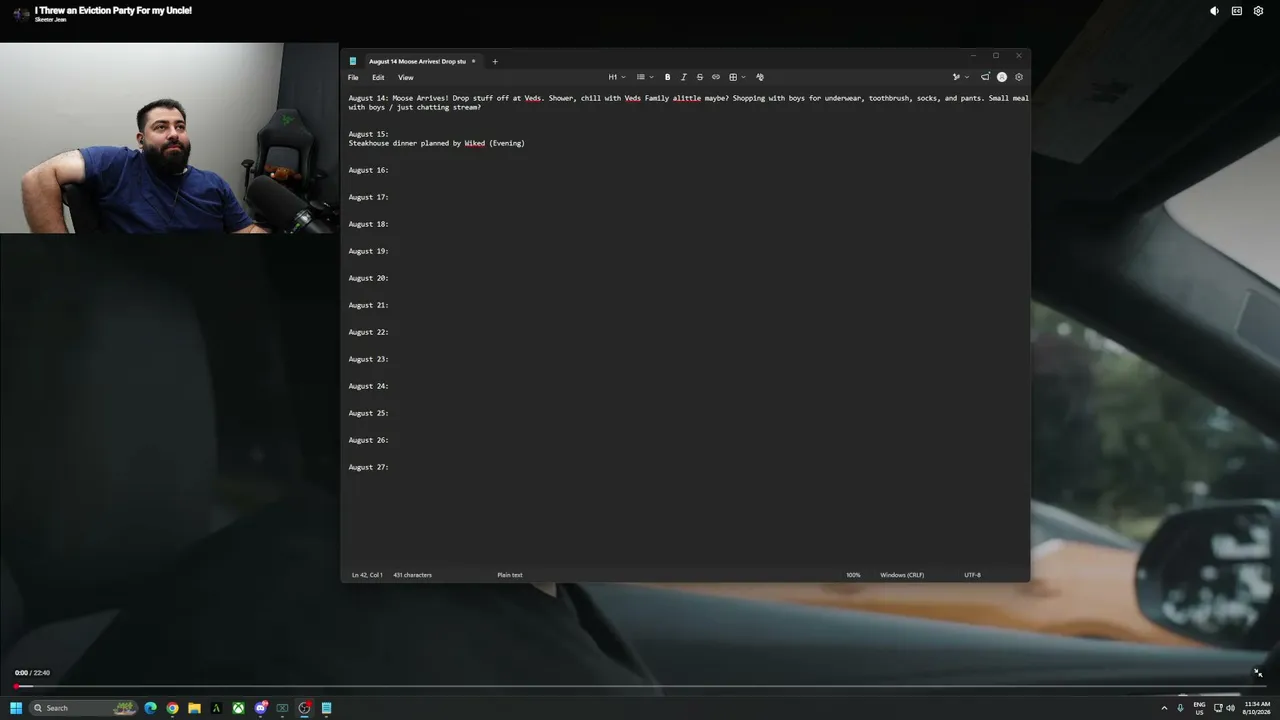Open the Windows Start menu
This screenshot has width=1280, height=720.
[16, 708]
